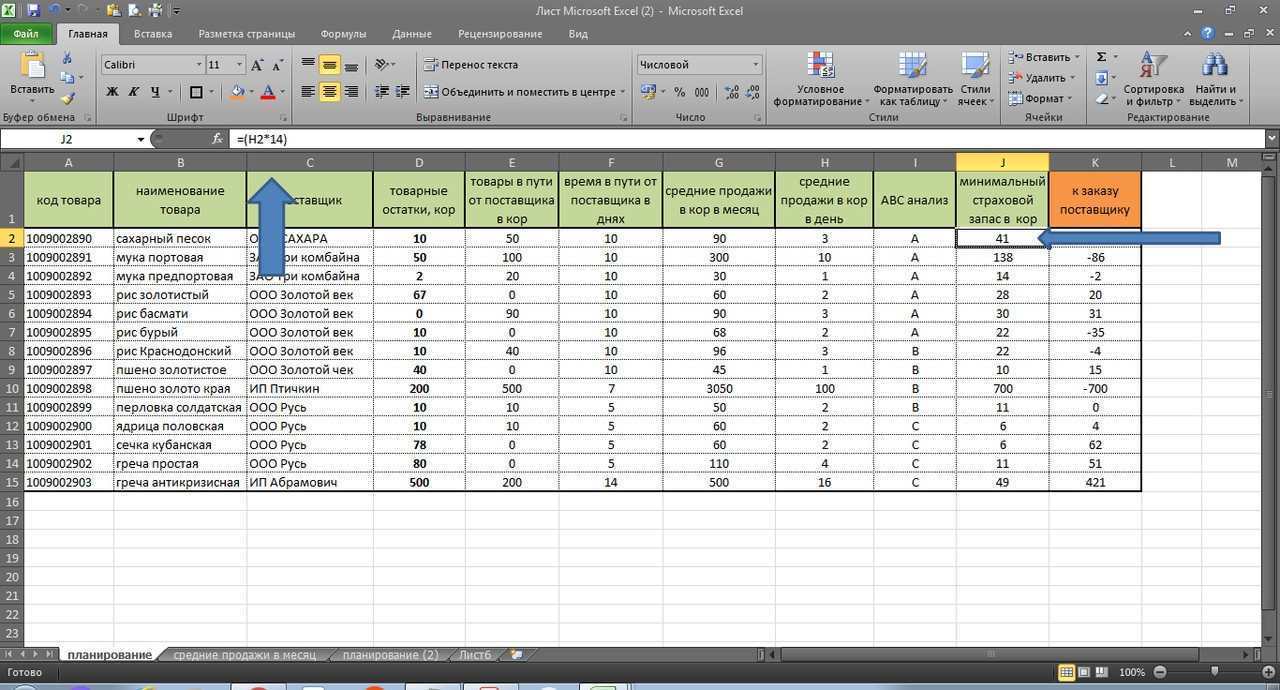Apply font color using the A icon
This screenshot has height=690, width=1280.
pos(269,91)
